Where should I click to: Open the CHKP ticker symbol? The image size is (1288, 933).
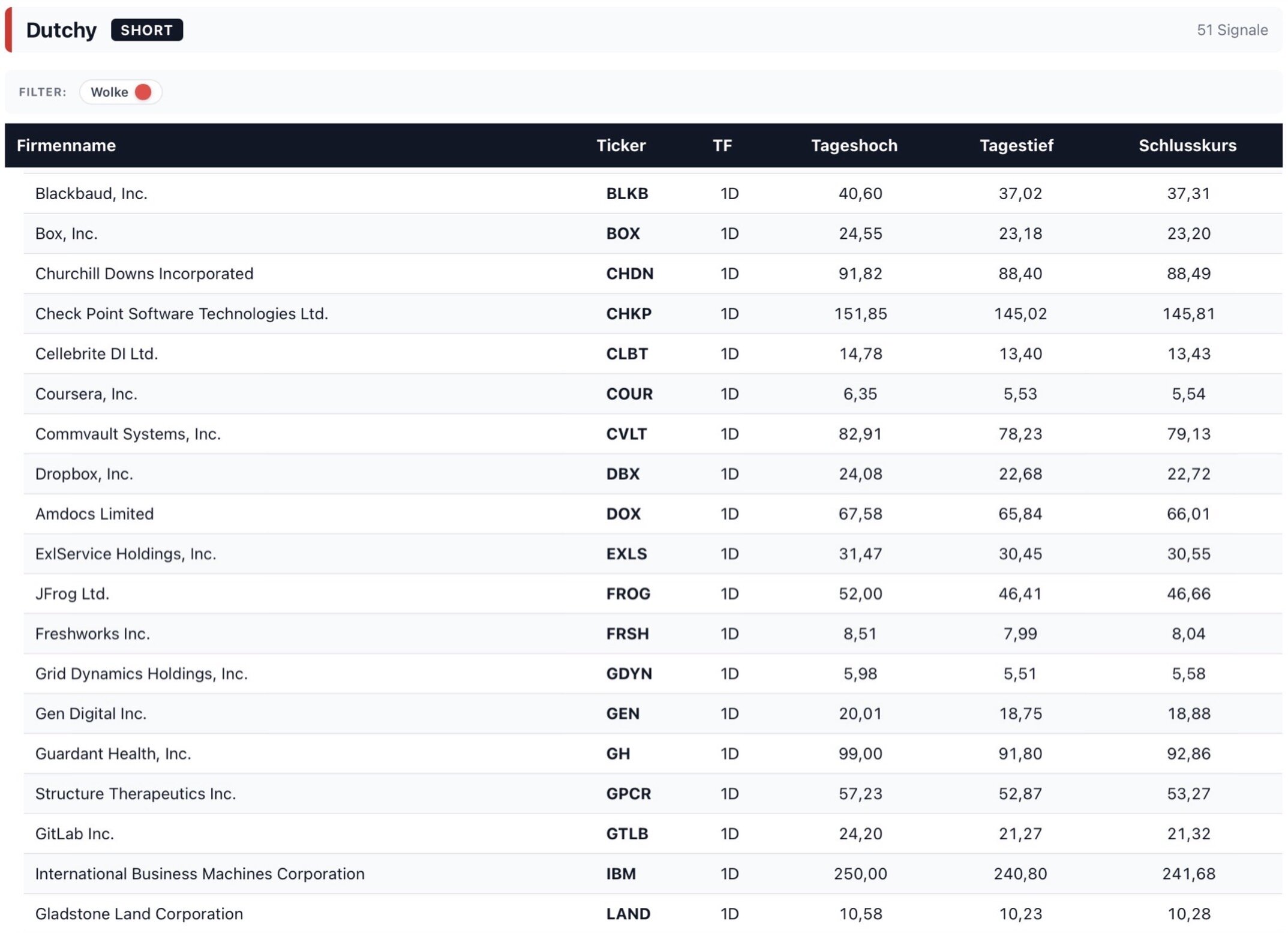pyautogui.click(x=628, y=313)
